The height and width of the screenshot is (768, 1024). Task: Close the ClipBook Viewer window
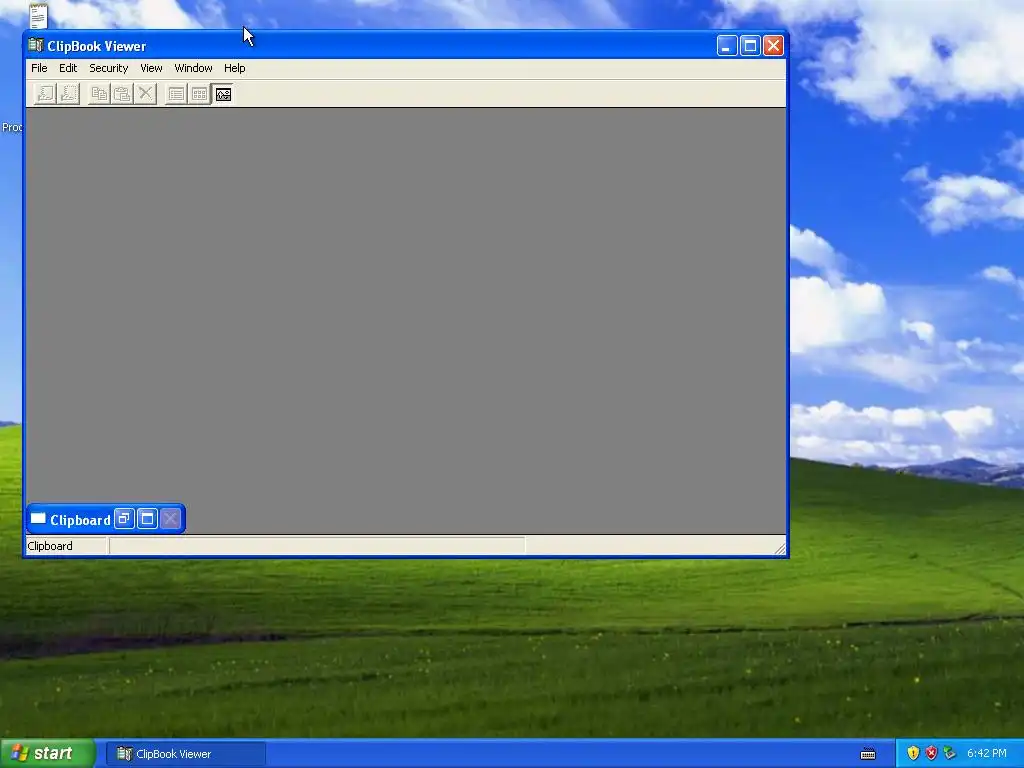pos(773,46)
